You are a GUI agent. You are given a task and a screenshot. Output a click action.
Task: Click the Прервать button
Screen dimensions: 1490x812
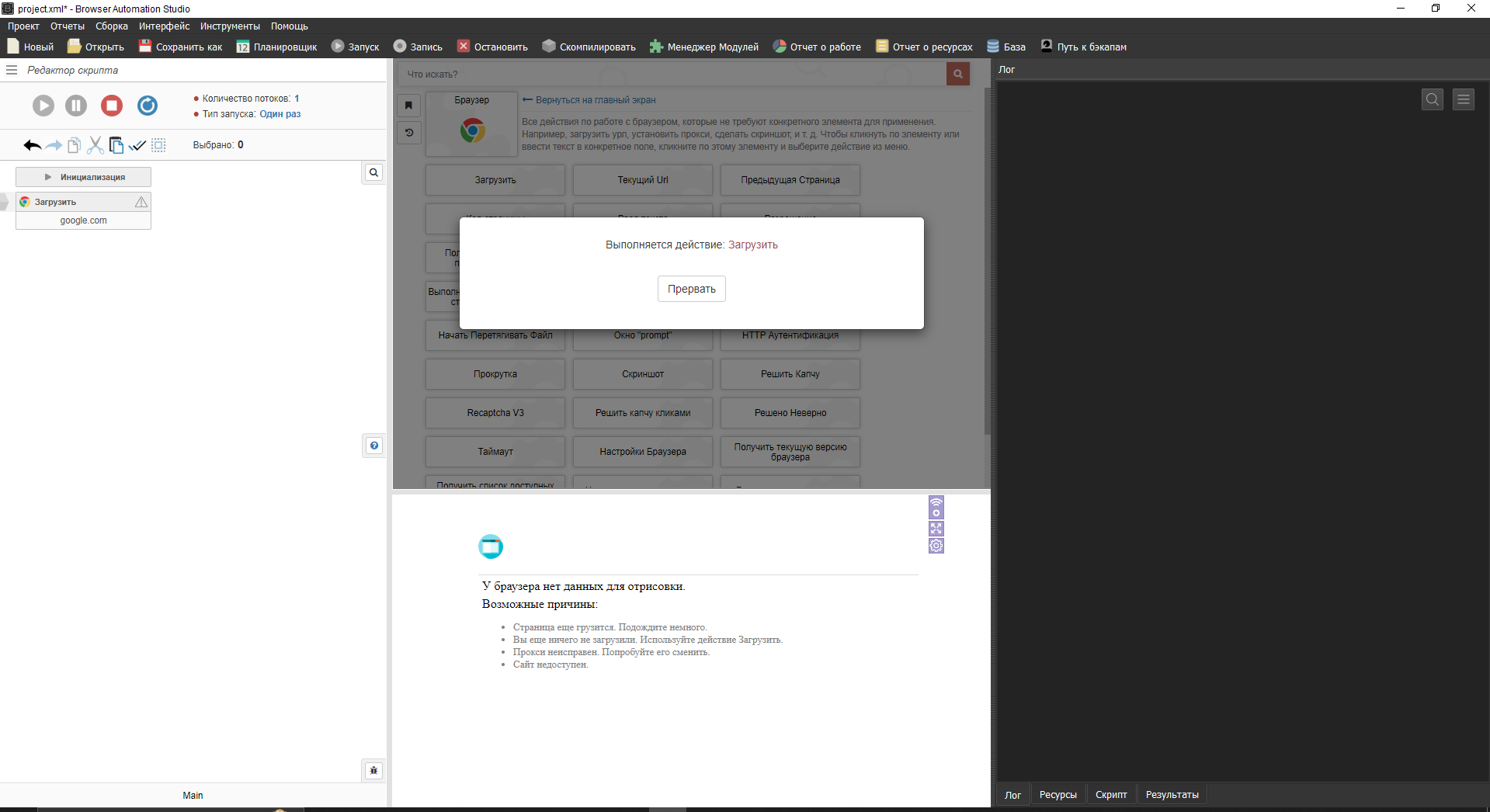pos(691,289)
